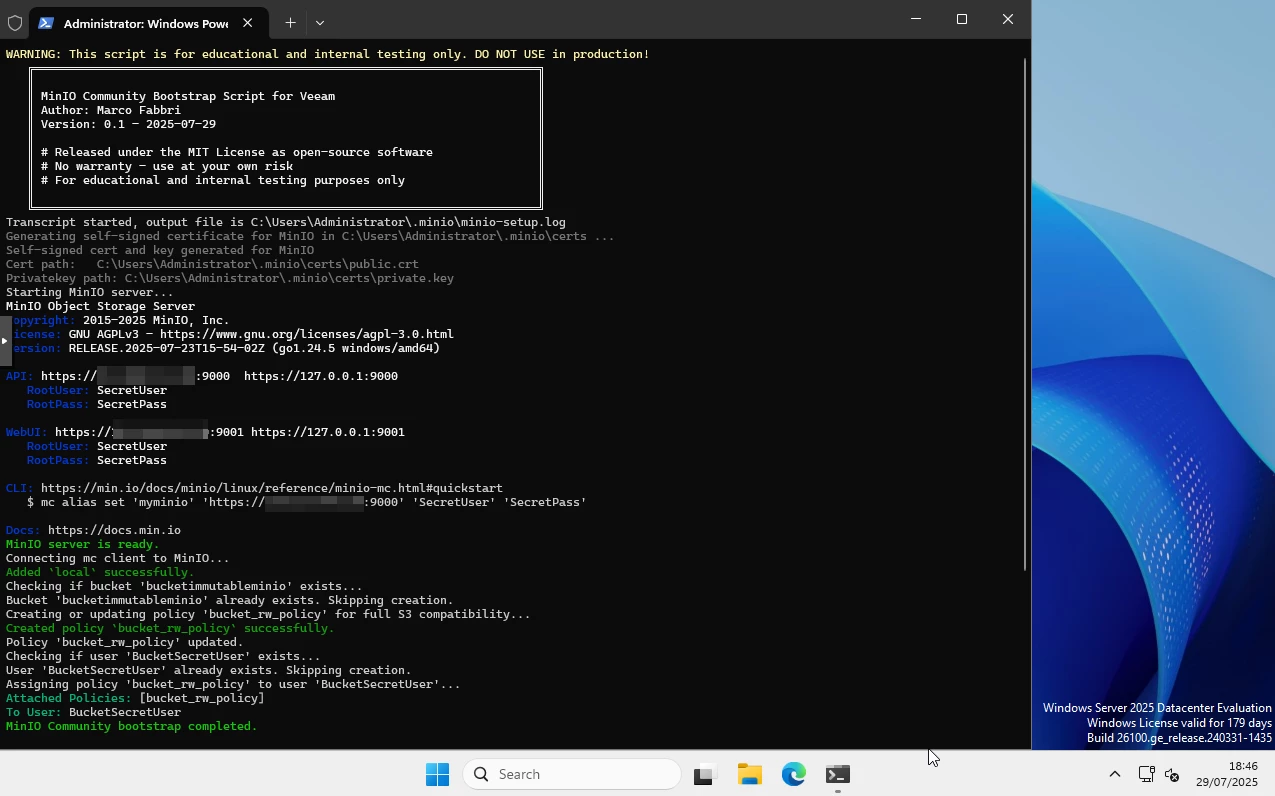The height and width of the screenshot is (796, 1275).
Task: Click the 'Privatekey path' private.key line
Action: click(230, 278)
